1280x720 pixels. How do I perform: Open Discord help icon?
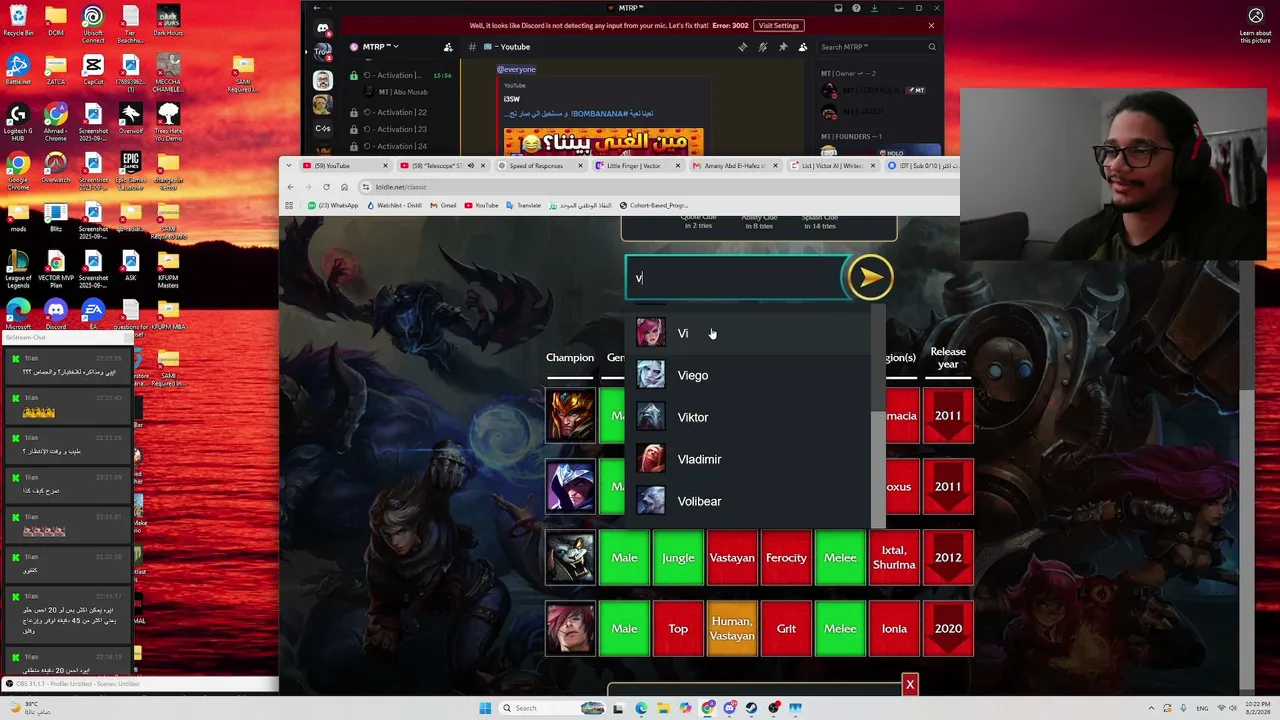(856, 8)
